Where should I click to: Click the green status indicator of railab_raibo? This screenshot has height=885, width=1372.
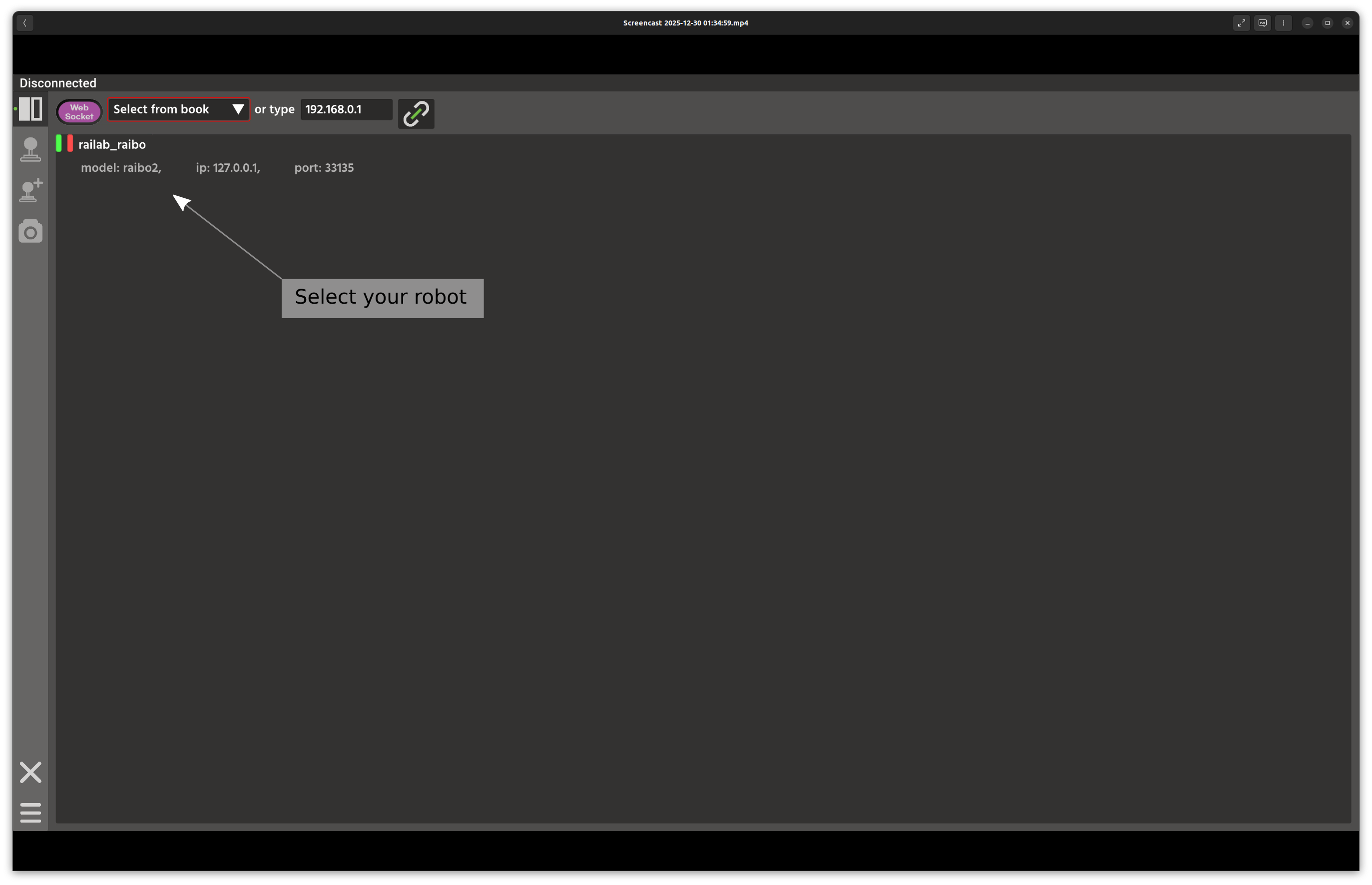(58, 143)
